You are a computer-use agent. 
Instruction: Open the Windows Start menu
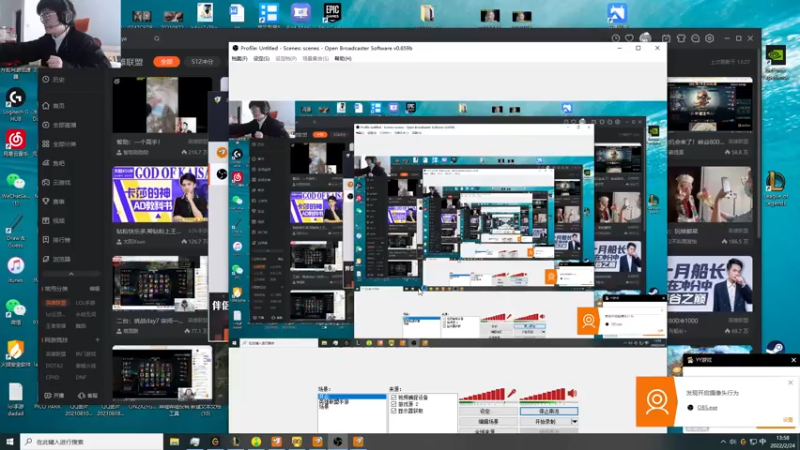pyautogui.click(x=10, y=442)
